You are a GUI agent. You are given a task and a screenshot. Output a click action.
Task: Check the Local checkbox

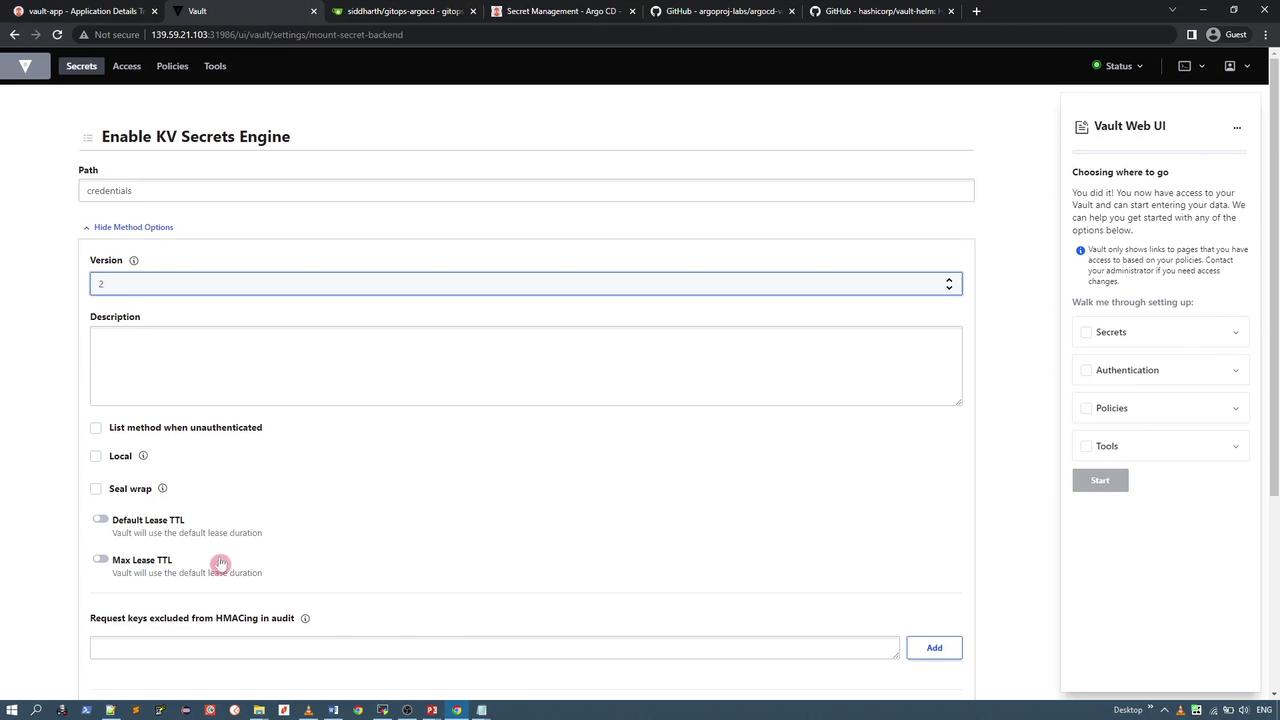click(96, 456)
